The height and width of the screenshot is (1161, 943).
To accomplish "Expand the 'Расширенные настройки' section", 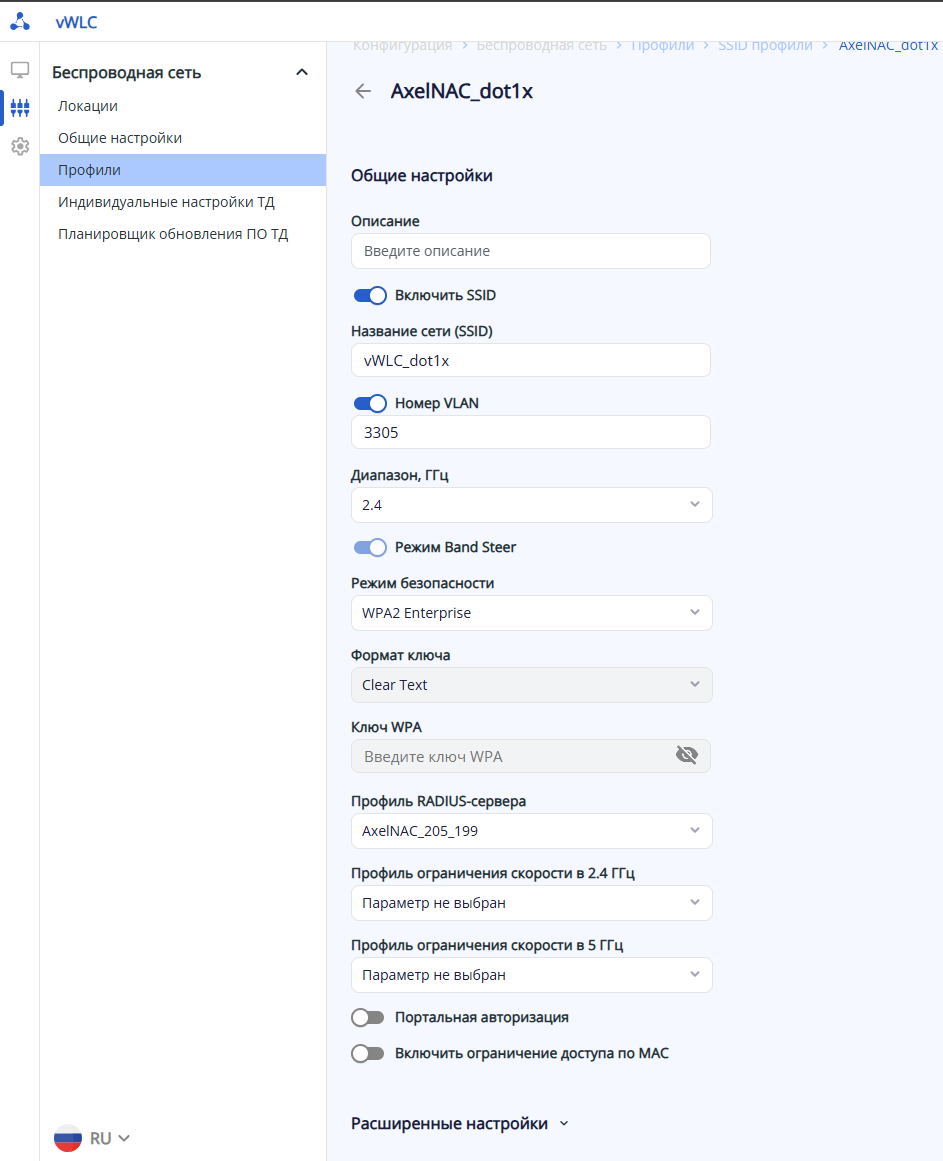I will point(460,1124).
